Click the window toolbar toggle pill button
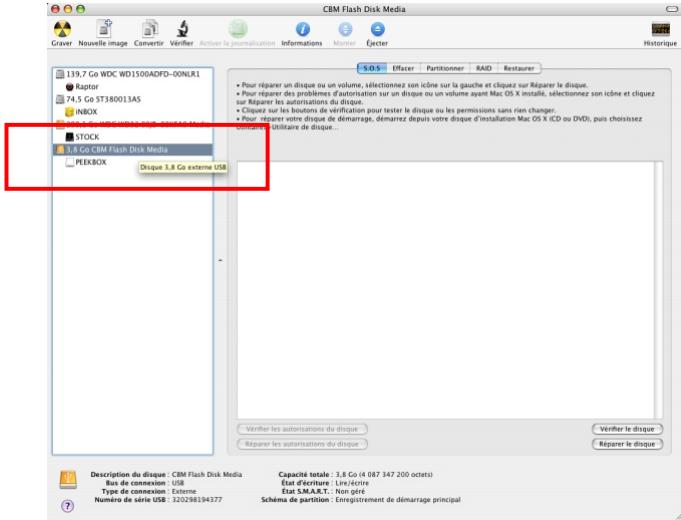This screenshot has height=520, width=681. [673, 9]
